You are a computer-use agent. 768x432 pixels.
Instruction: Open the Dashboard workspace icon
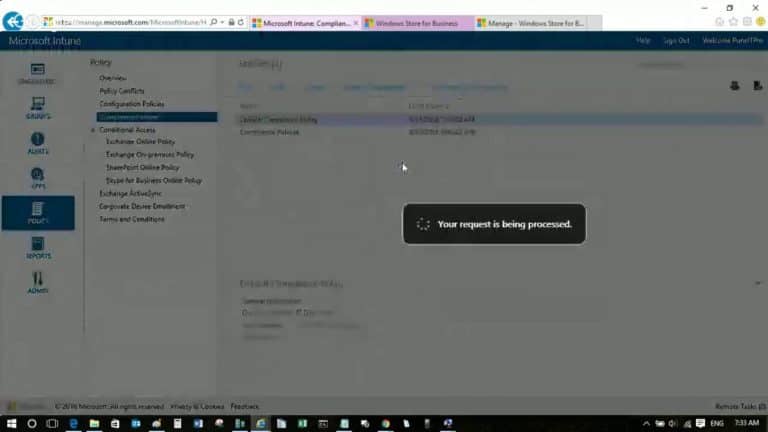coord(37,73)
